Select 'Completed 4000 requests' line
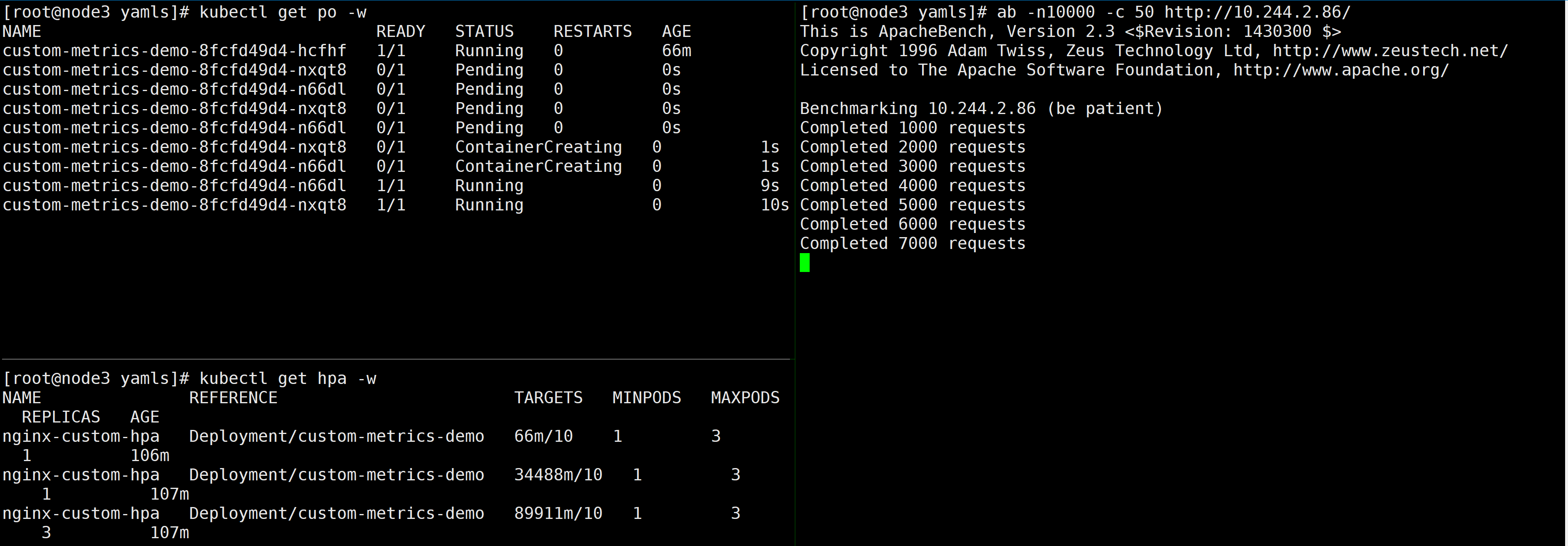Screen dimensions: 1568x546 click(913, 186)
